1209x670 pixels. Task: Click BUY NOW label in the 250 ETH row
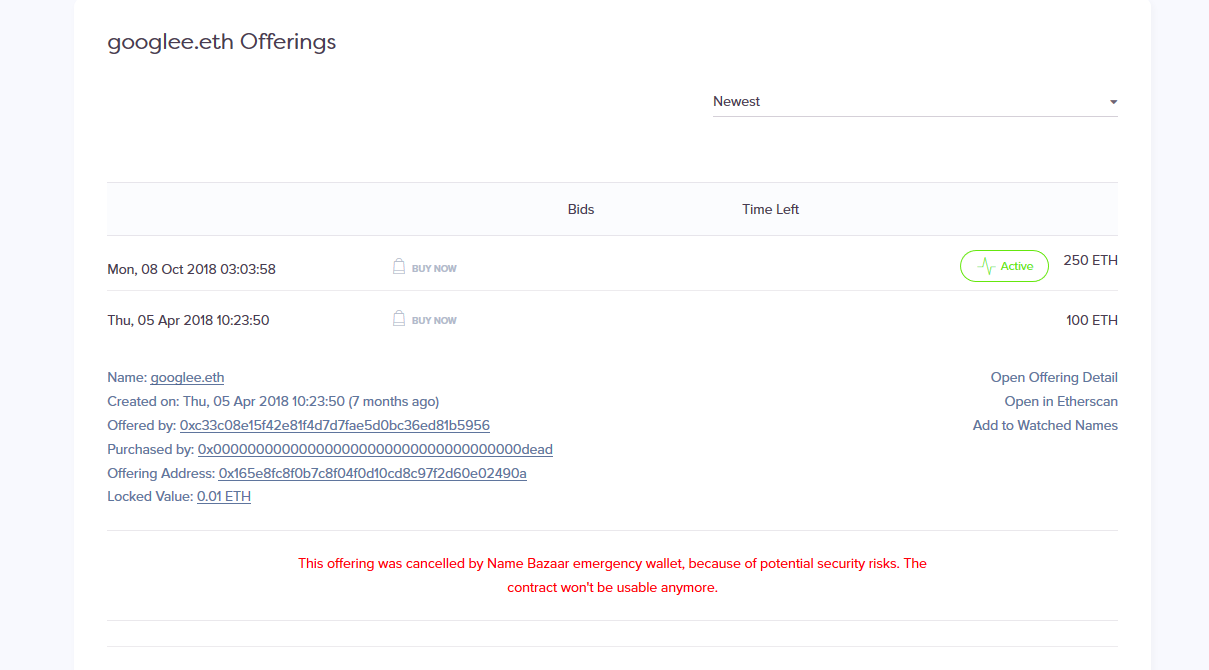click(x=434, y=268)
